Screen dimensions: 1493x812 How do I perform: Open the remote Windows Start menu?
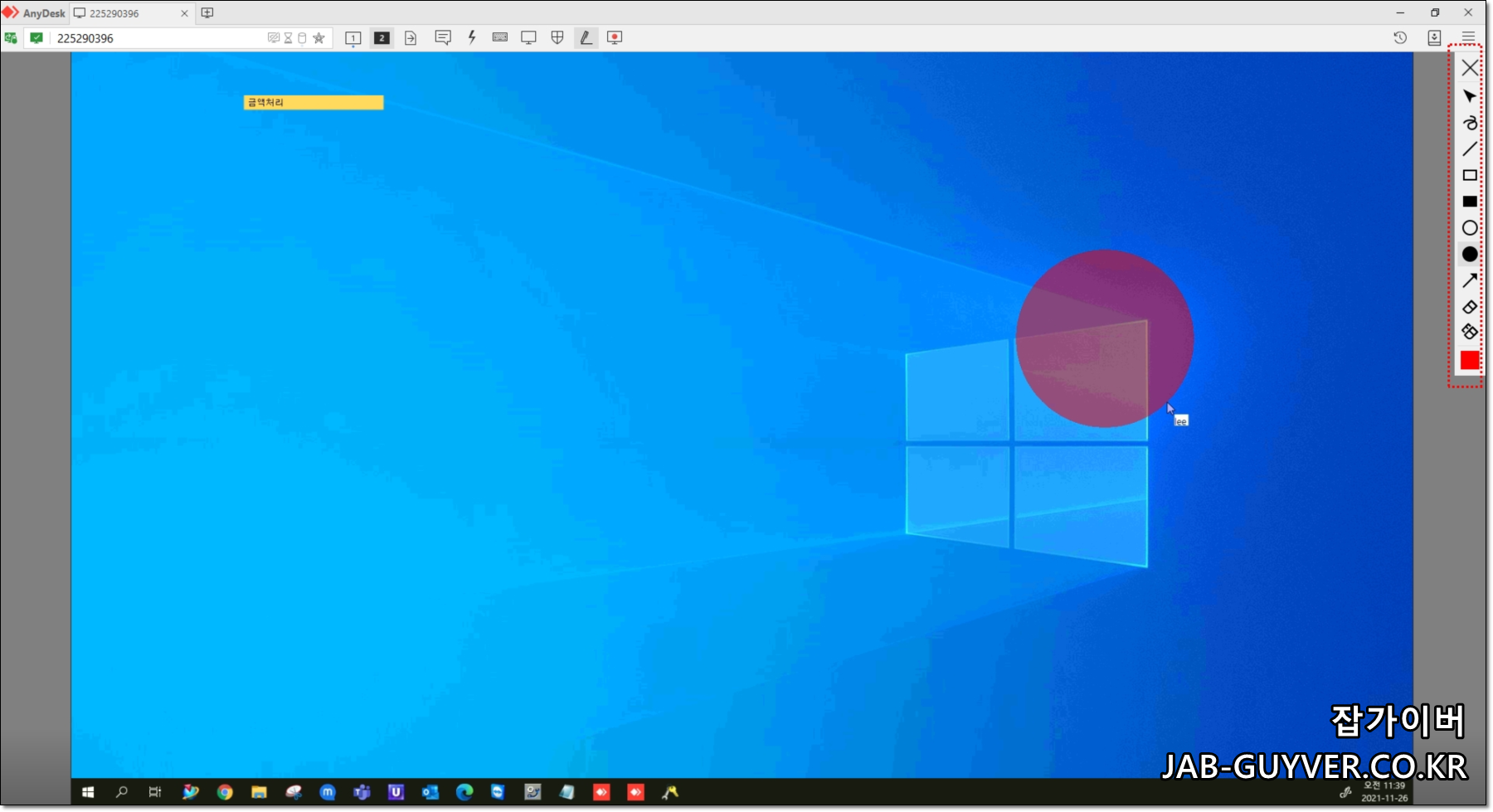point(88,792)
